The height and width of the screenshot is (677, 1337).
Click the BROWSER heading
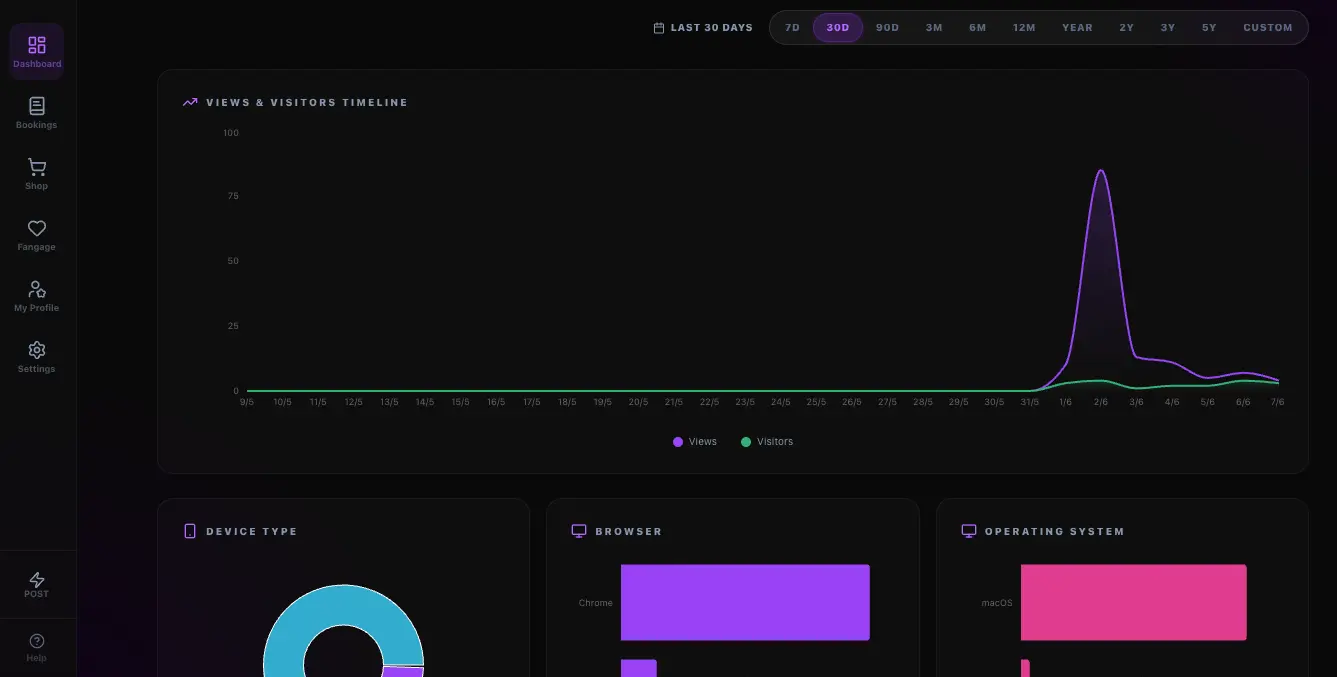click(628, 531)
